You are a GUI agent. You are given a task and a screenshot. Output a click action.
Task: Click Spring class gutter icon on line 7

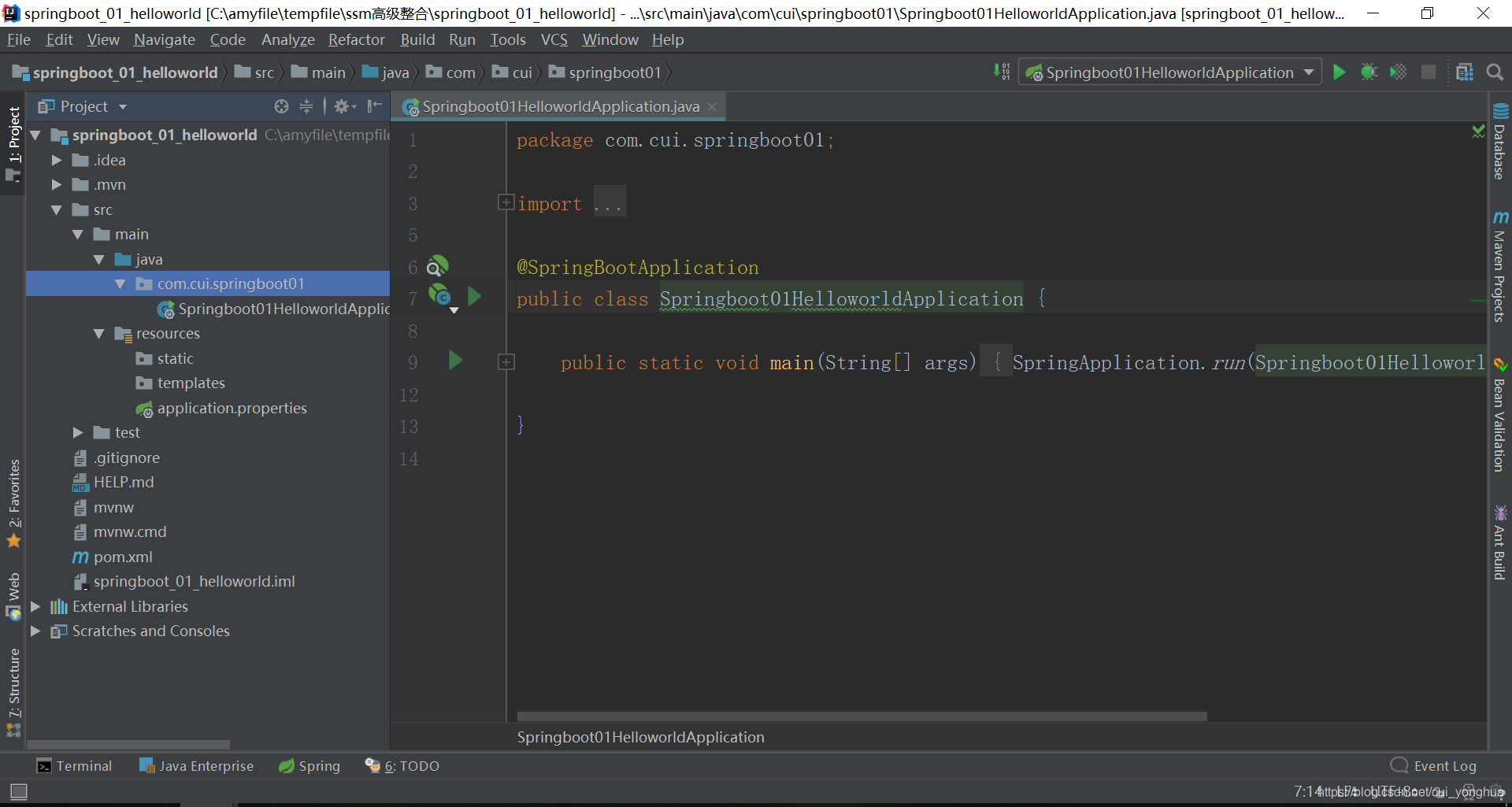(440, 296)
